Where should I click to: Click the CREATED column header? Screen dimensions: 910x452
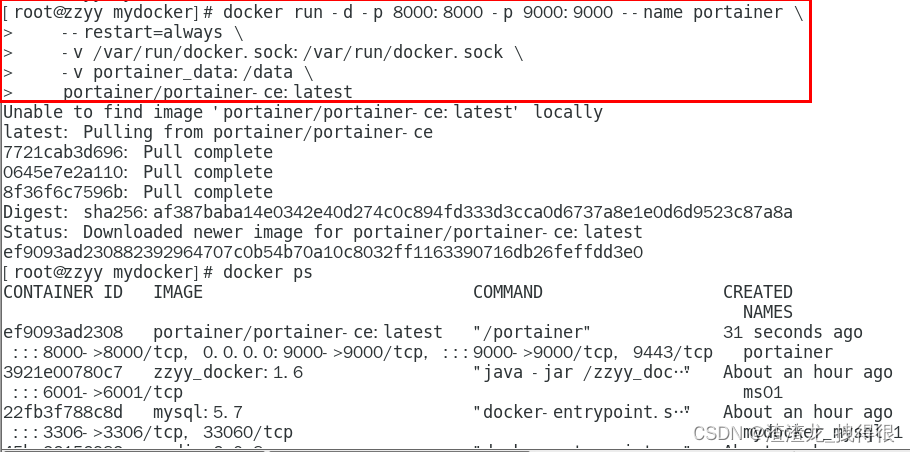click(x=757, y=292)
